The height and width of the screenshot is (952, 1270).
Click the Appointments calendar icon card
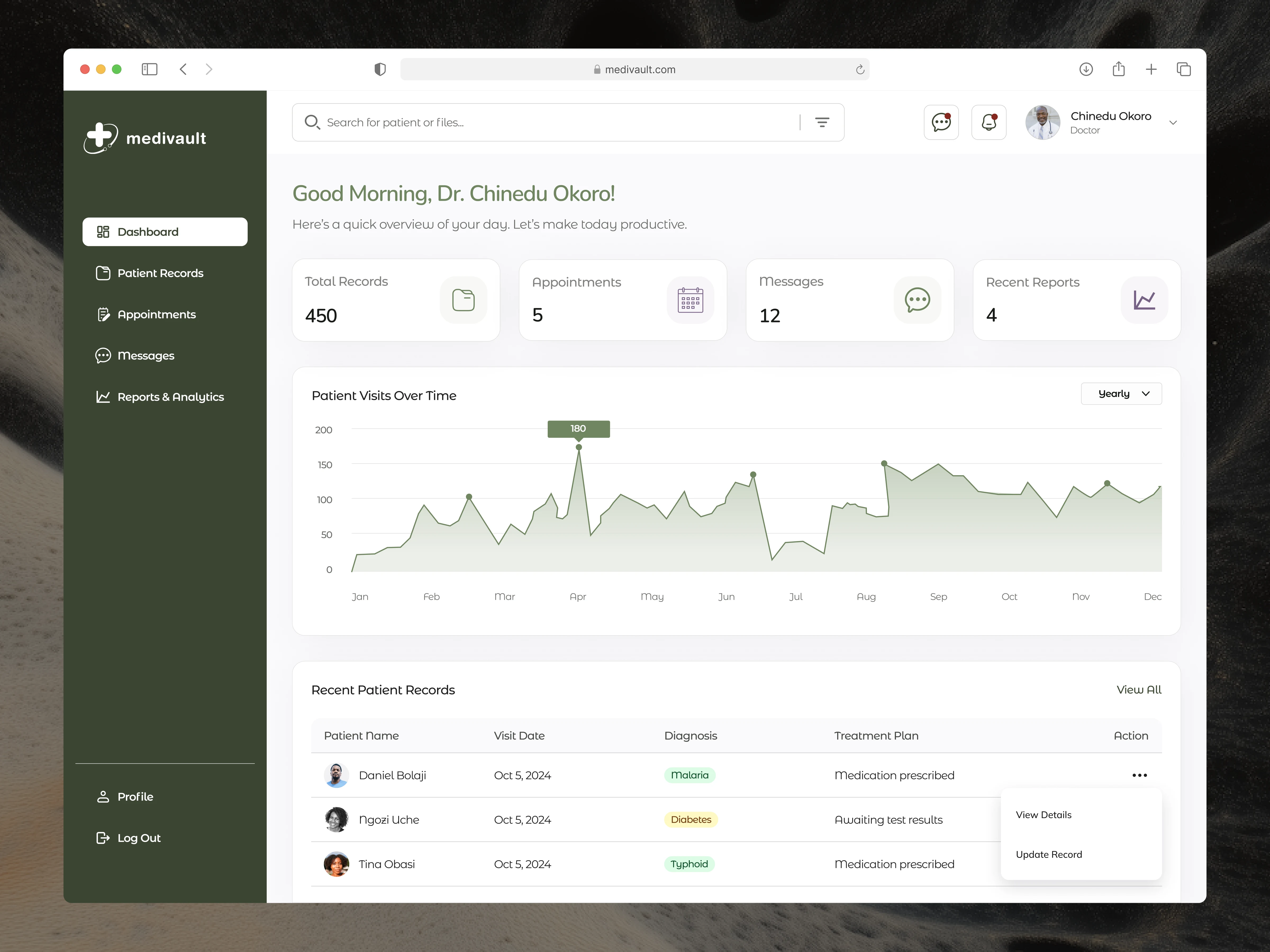[690, 300]
